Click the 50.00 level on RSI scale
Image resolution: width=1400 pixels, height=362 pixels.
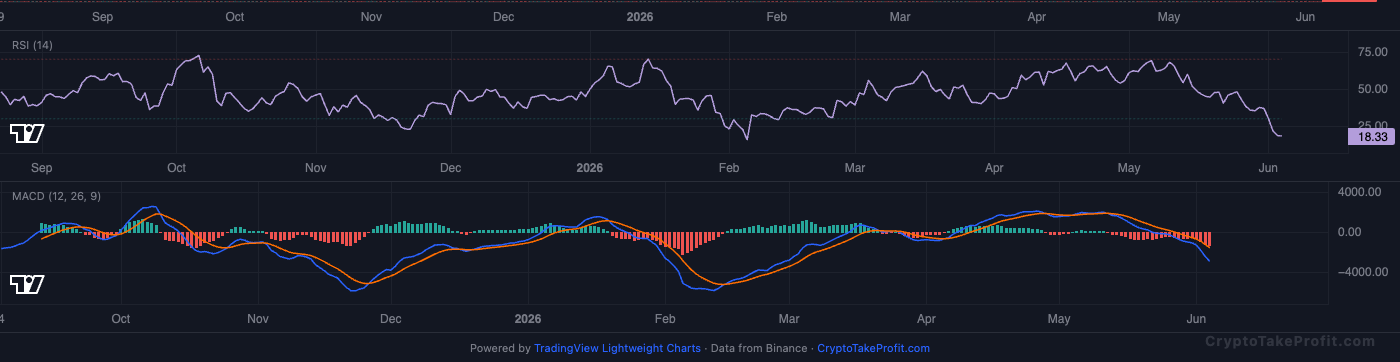pyautogui.click(x=1372, y=89)
